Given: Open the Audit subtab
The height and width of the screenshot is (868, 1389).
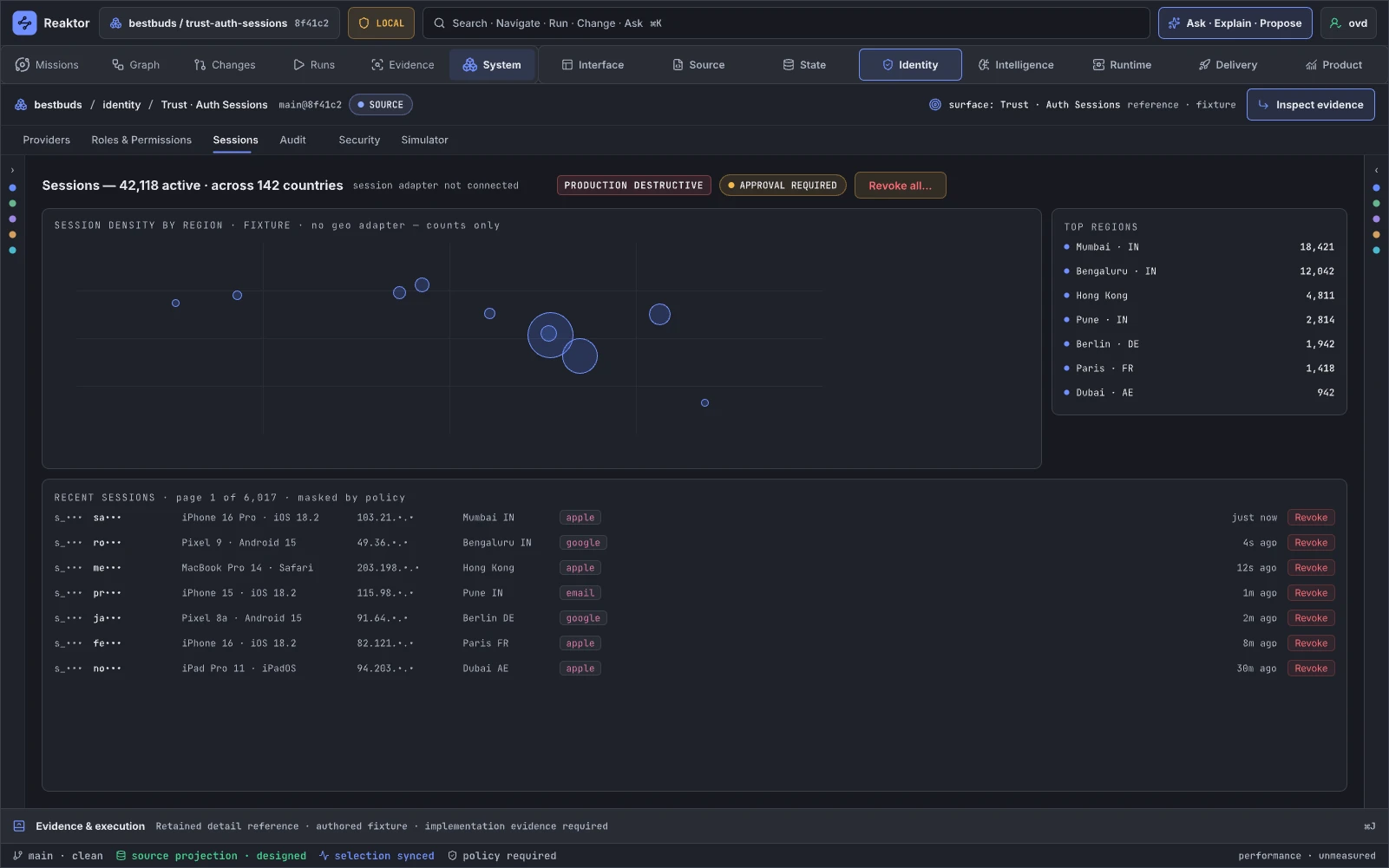Looking at the screenshot, I should click(292, 140).
